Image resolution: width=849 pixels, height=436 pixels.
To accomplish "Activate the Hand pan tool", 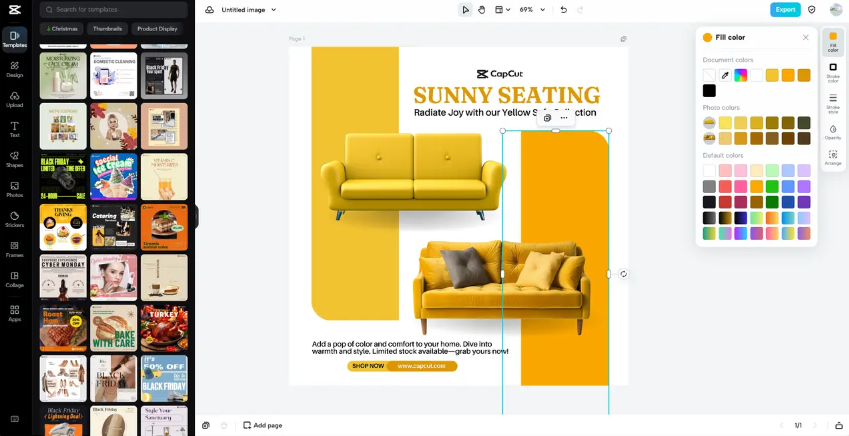I will [481, 10].
